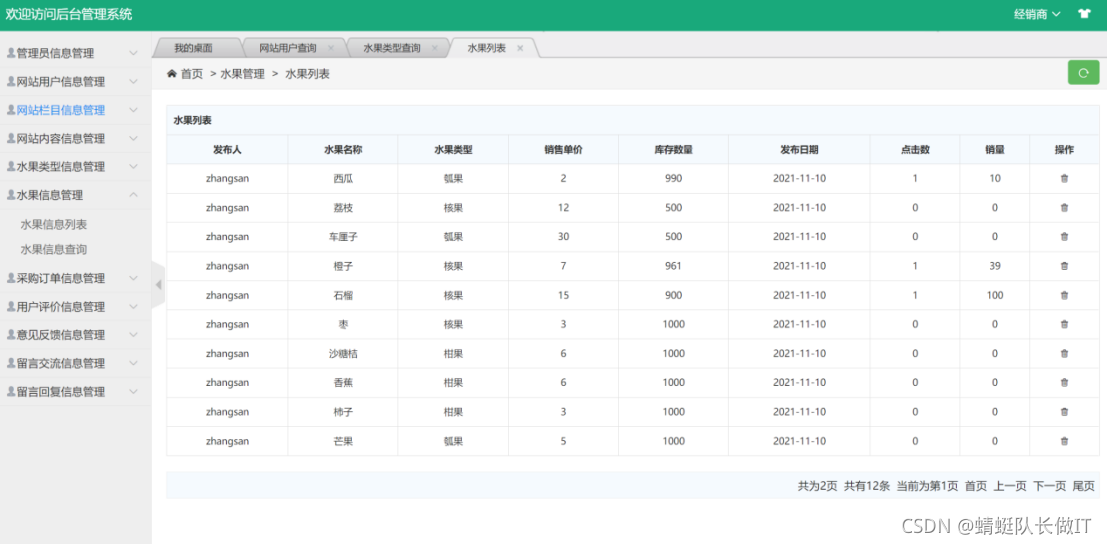The height and width of the screenshot is (544, 1107).
Task: Click the home icon in breadcrumb
Action: click(172, 73)
